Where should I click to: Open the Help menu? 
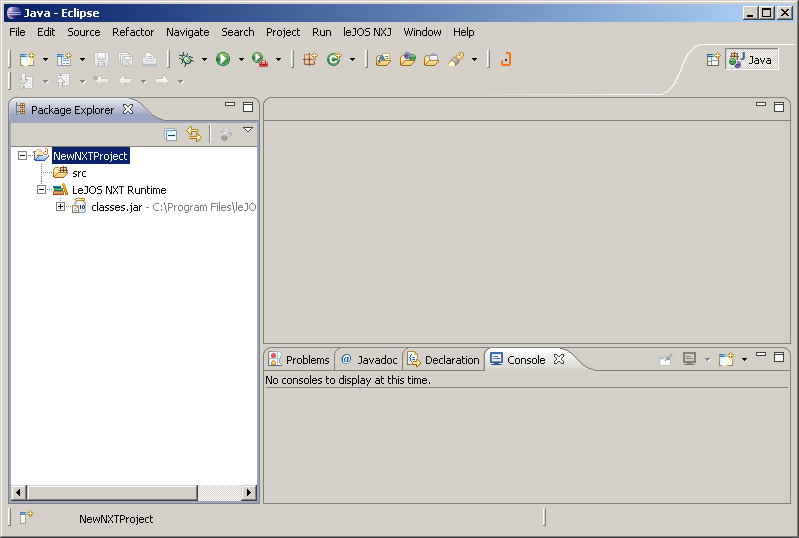[x=464, y=32]
